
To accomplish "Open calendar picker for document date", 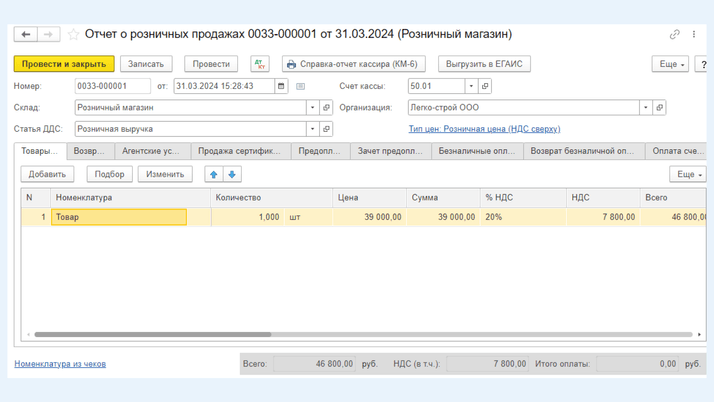I will [281, 86].
